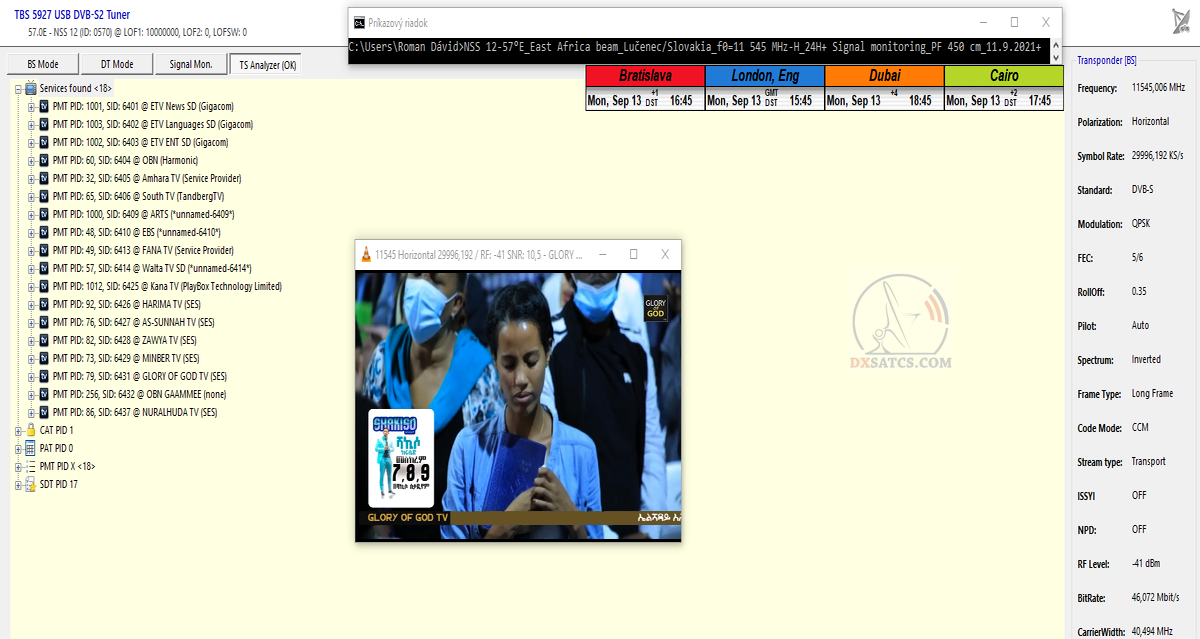Select the TS Analyzer (OK) tab

tap(263, 65)
